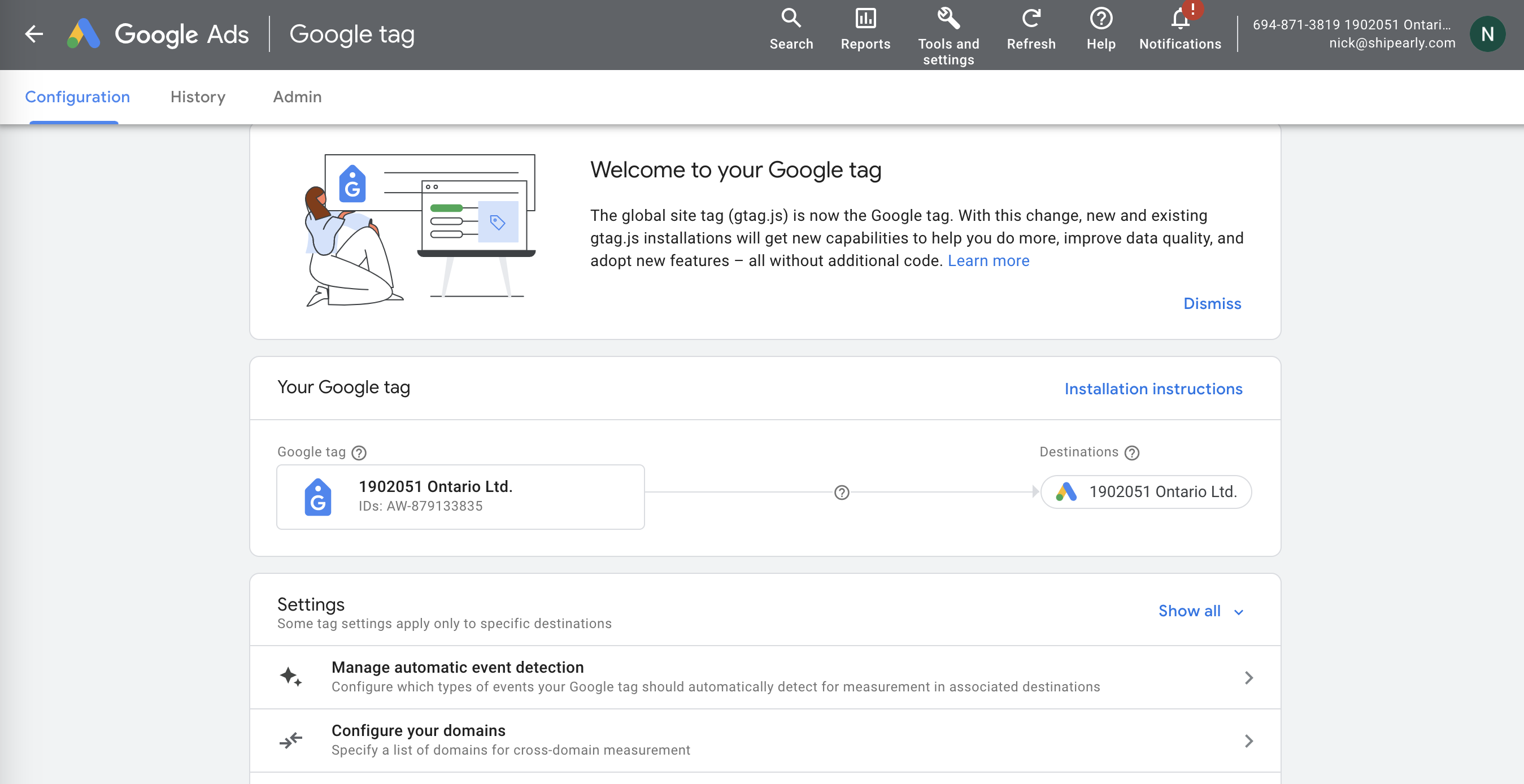Expand Show all settings
The image size is (1524, 784).
[x=1201, y=611]
